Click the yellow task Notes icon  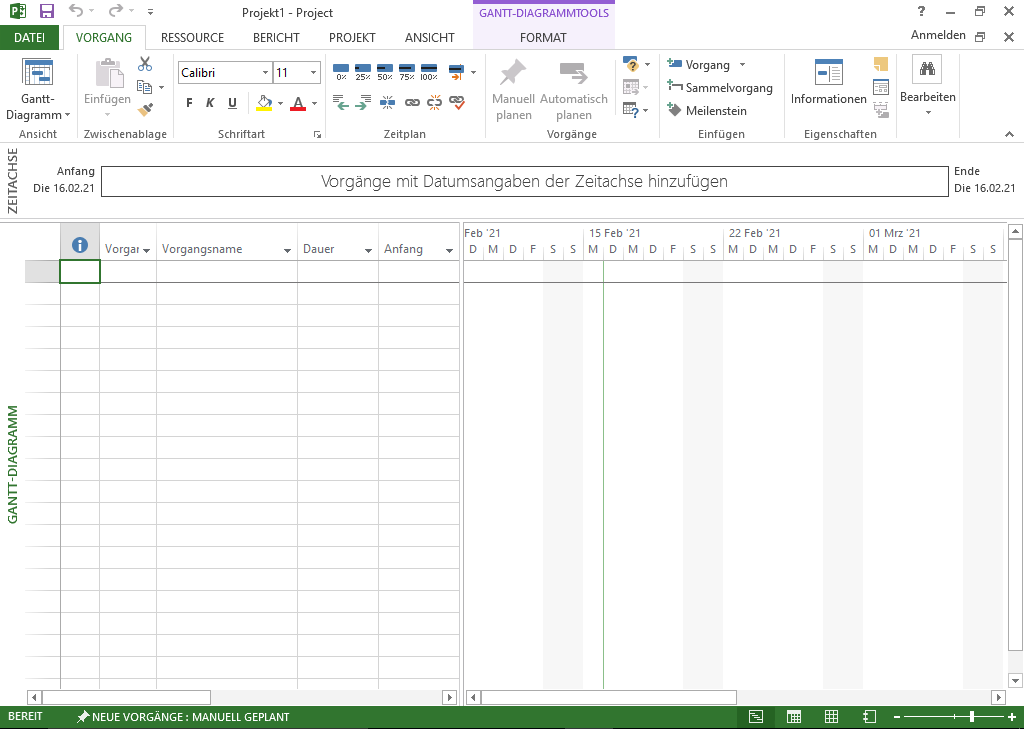(x=881, y=64)
